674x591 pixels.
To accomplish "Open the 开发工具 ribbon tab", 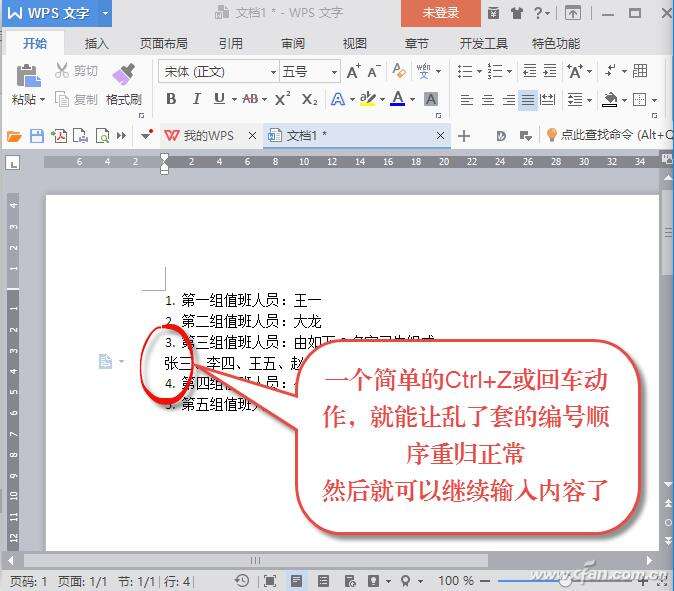I will [484, 43].
